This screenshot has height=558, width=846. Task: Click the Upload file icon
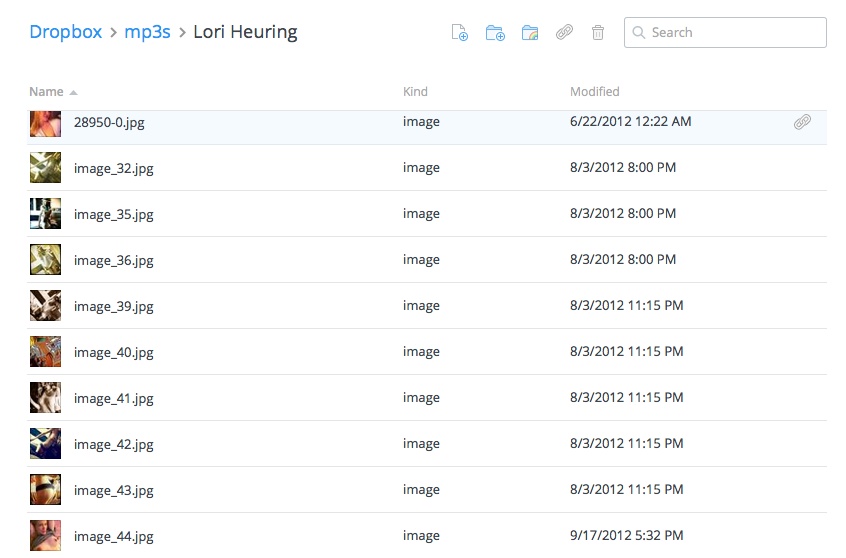click(460, 33)
